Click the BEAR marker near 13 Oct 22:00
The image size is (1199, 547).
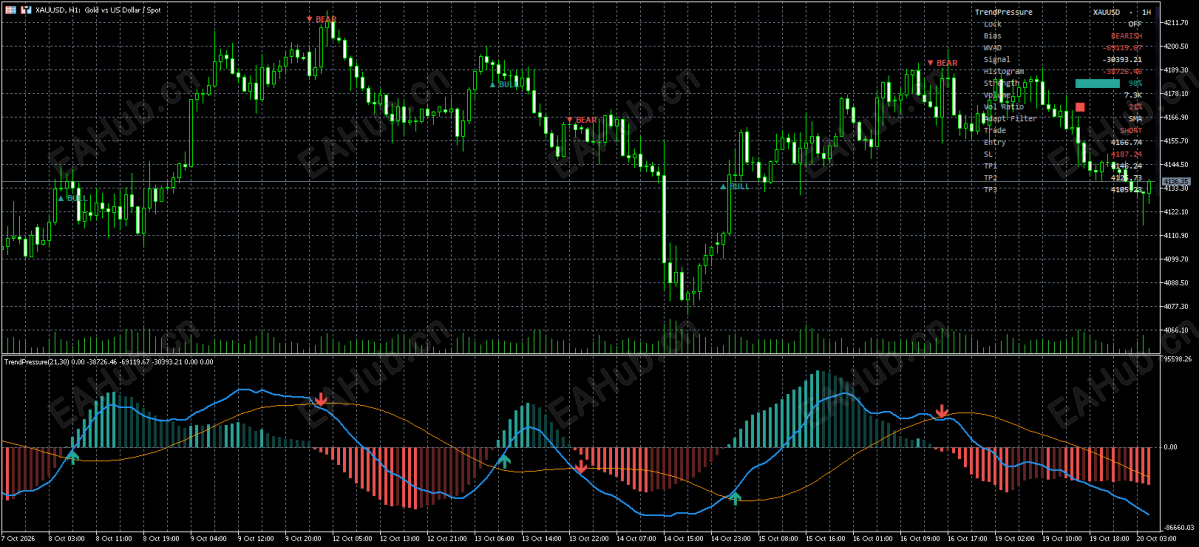point(581,120)
